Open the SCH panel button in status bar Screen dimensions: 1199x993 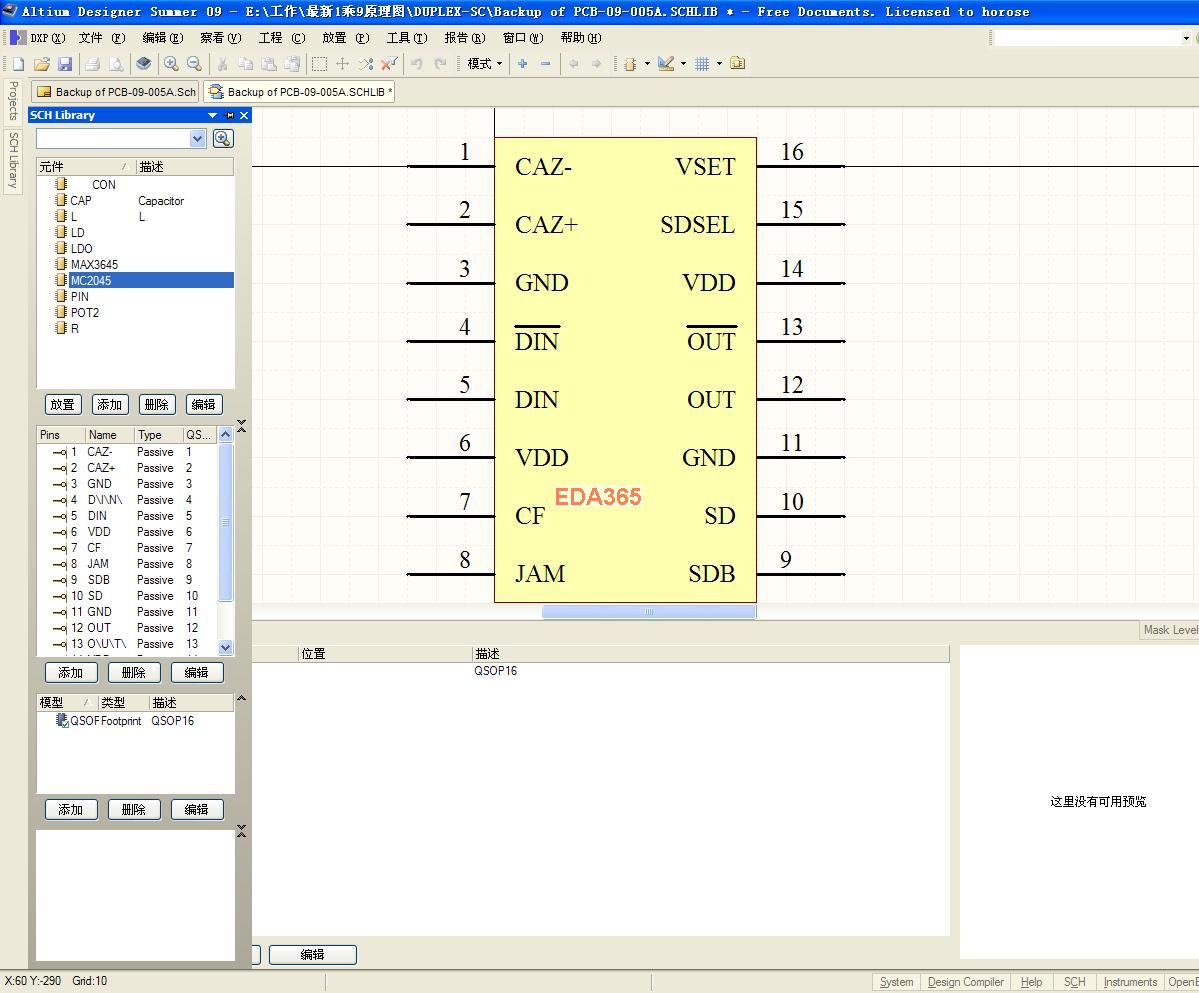coord(1074,982)
